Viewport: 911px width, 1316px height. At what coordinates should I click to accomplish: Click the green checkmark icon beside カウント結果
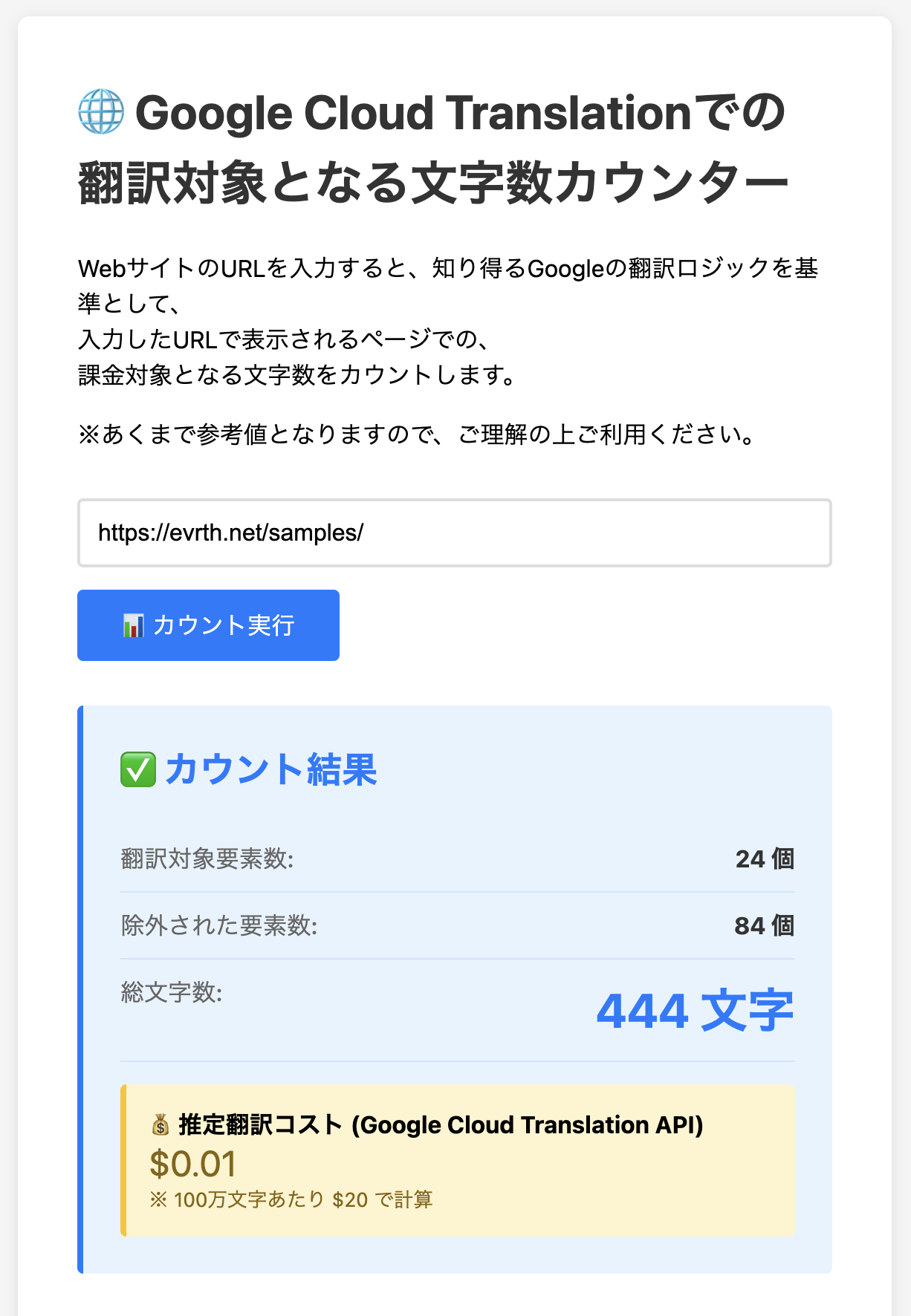point(137,769)
